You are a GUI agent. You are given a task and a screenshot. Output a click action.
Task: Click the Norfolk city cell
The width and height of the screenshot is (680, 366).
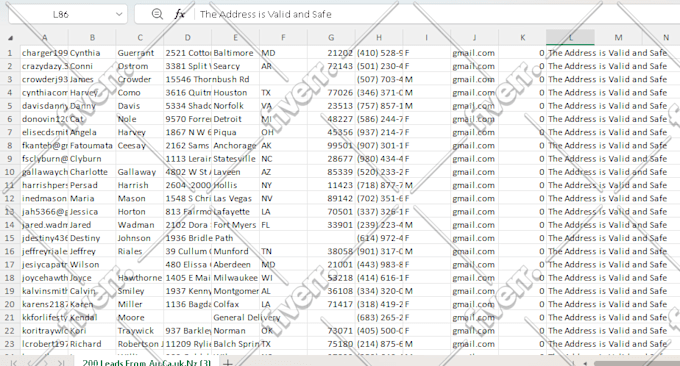click(x=235, y=106)
